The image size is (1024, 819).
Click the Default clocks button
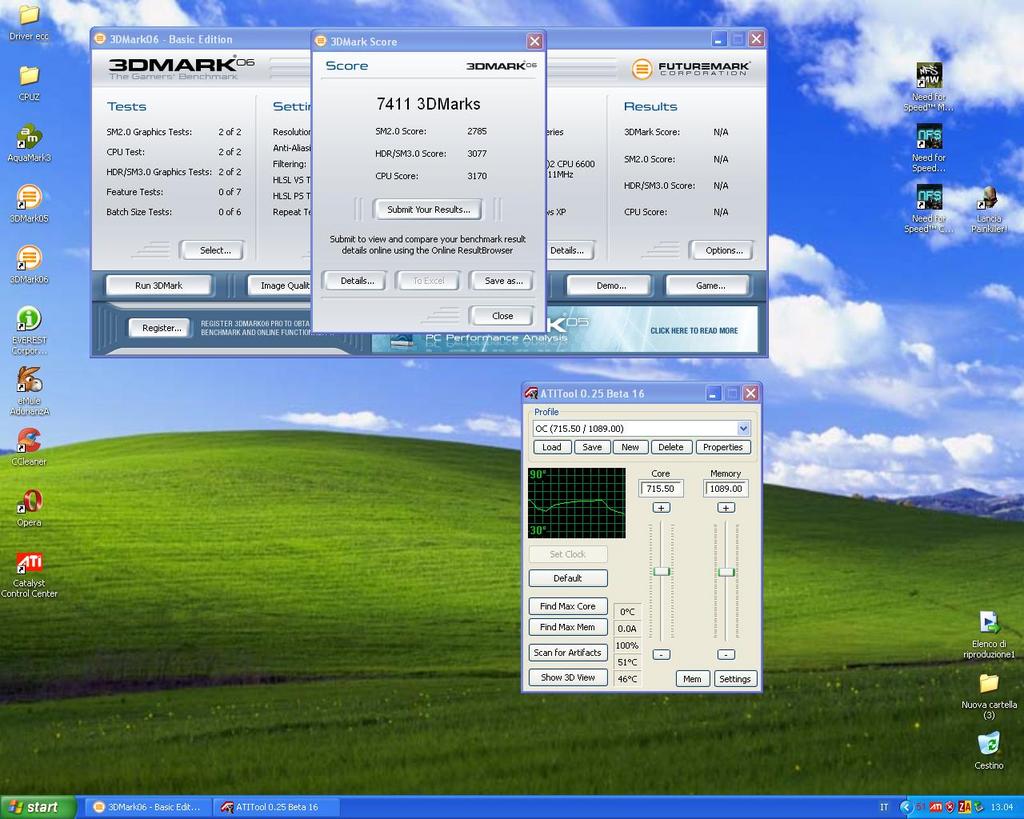click(568, 578)
